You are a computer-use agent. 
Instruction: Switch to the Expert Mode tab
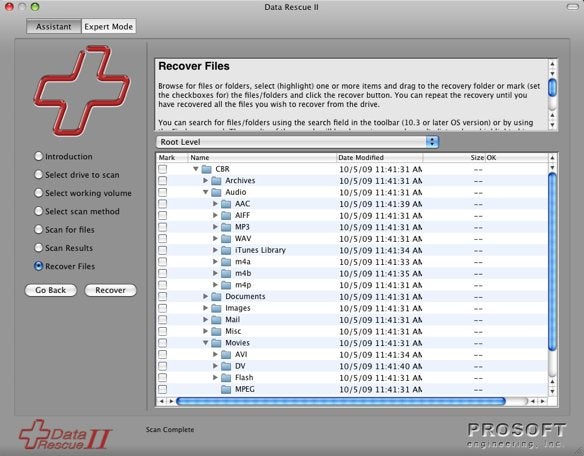tap(108, 27)
